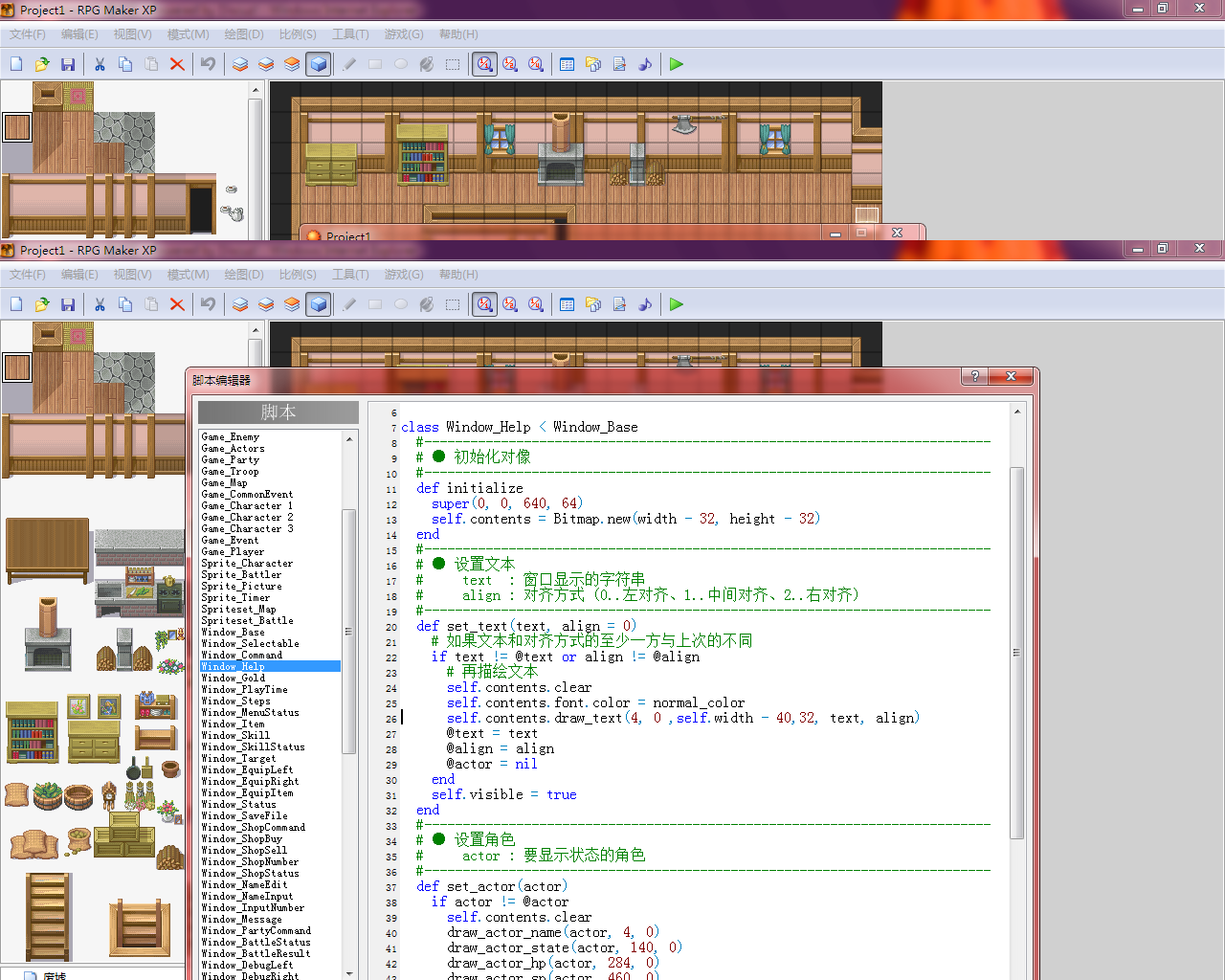The height and width of the screenshot is (980, 1225).
Task: Open 工具(T) menu in upper Project1 window
Action: (x=350, y=34)
